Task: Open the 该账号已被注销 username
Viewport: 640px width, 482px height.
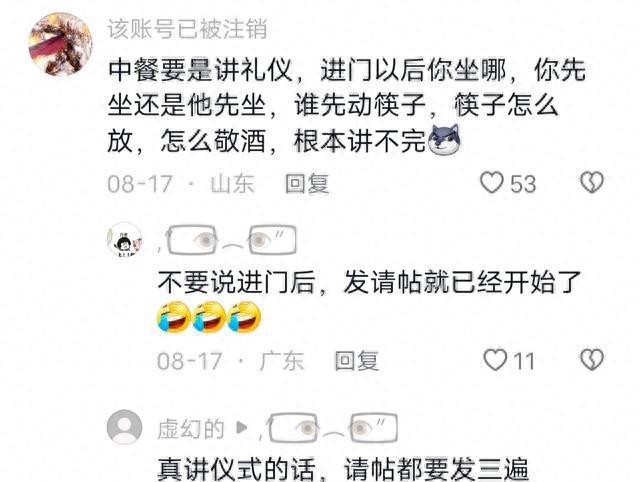Action: (187, 29)
